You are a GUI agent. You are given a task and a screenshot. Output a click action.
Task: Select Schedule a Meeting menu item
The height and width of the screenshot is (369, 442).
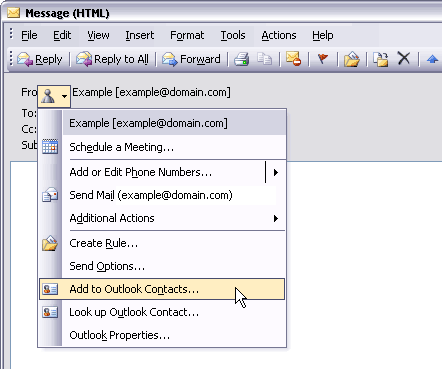pos(162,147)
